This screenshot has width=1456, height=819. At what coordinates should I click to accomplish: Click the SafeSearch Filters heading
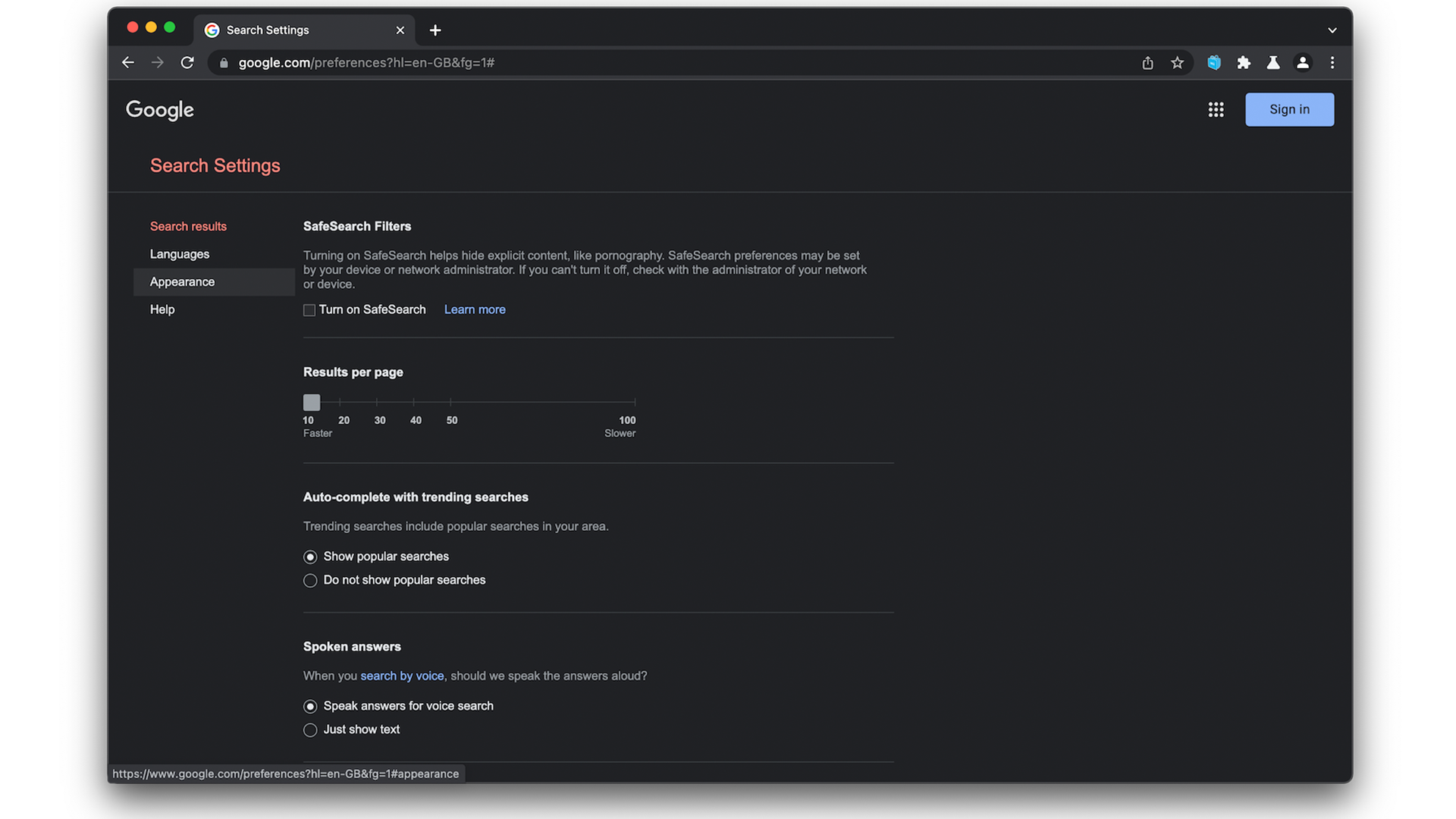click(357, 226)
